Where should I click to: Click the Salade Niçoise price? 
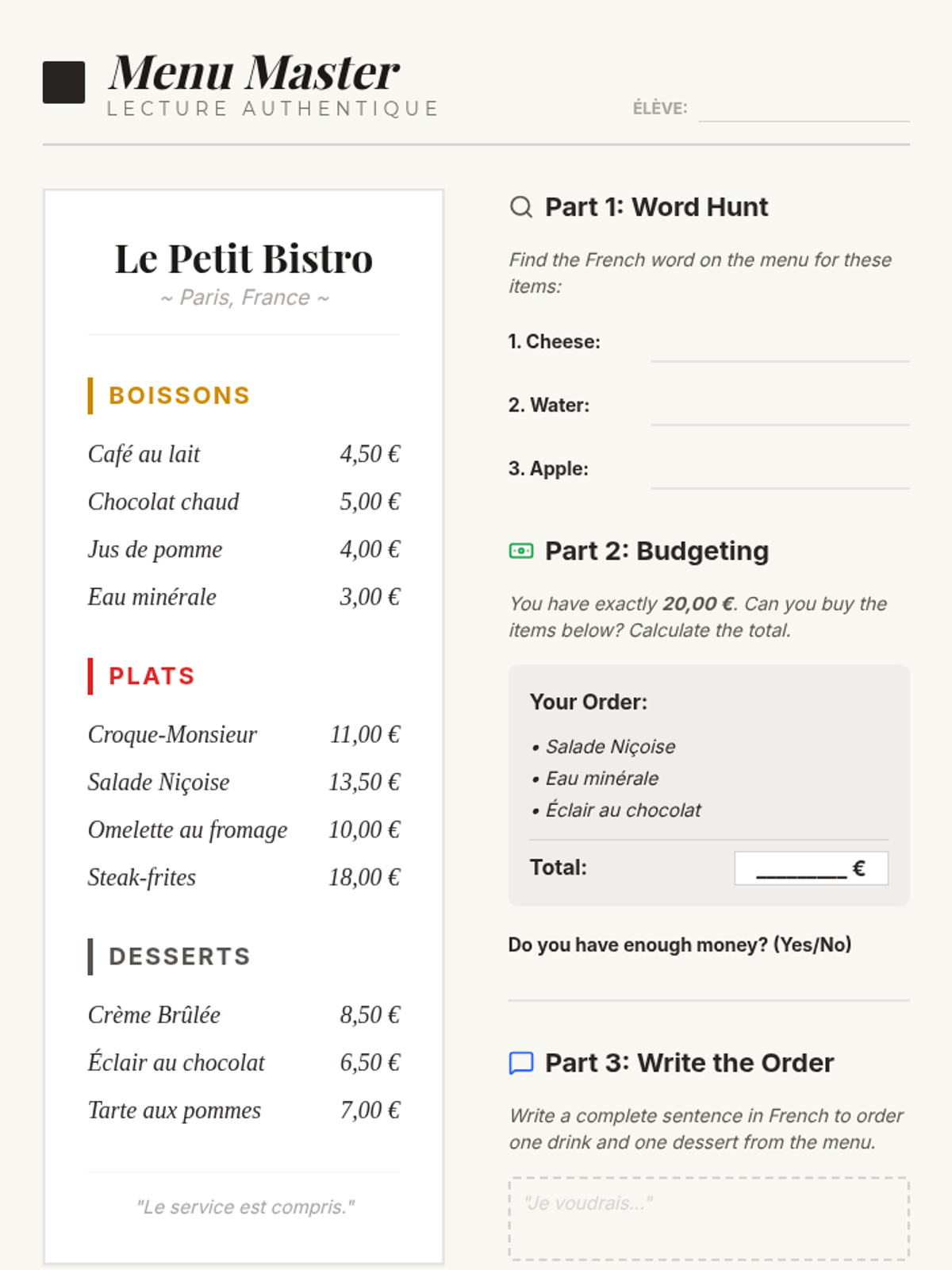click(x=364, y=782)
